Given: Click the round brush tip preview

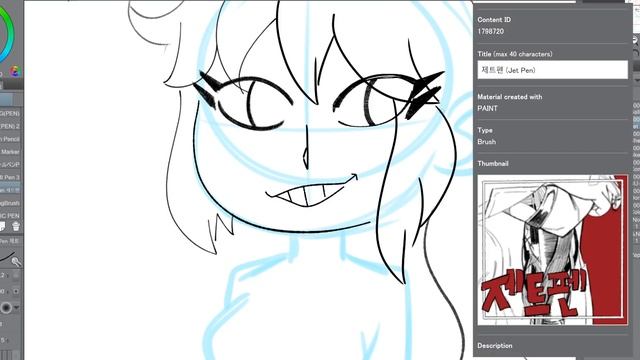Looking at the screenshot, I should click(6, 307).
